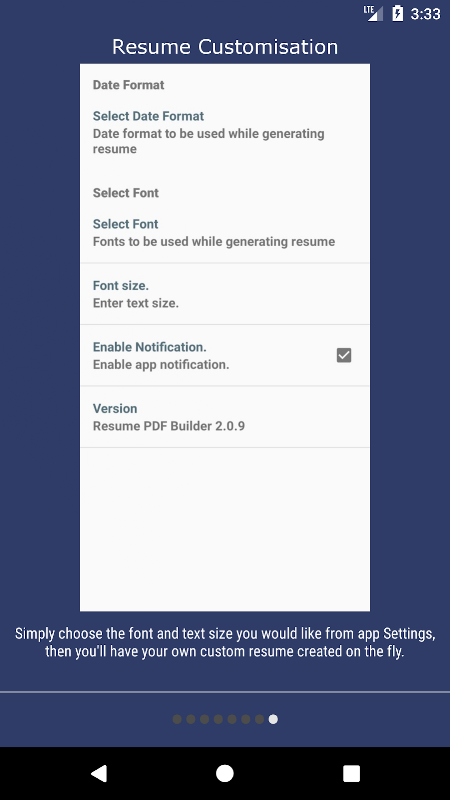The height and width of the screenshot is (800, 450).
Task: Tap the LTE signal strength icon
Action: pos(373,13)
